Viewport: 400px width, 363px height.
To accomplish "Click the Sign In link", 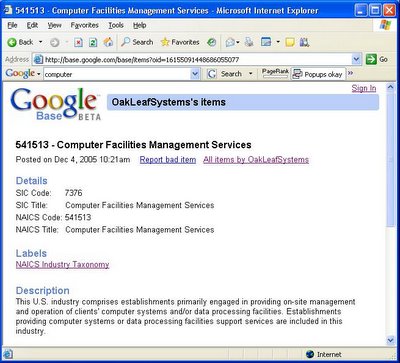I will 364,88.
